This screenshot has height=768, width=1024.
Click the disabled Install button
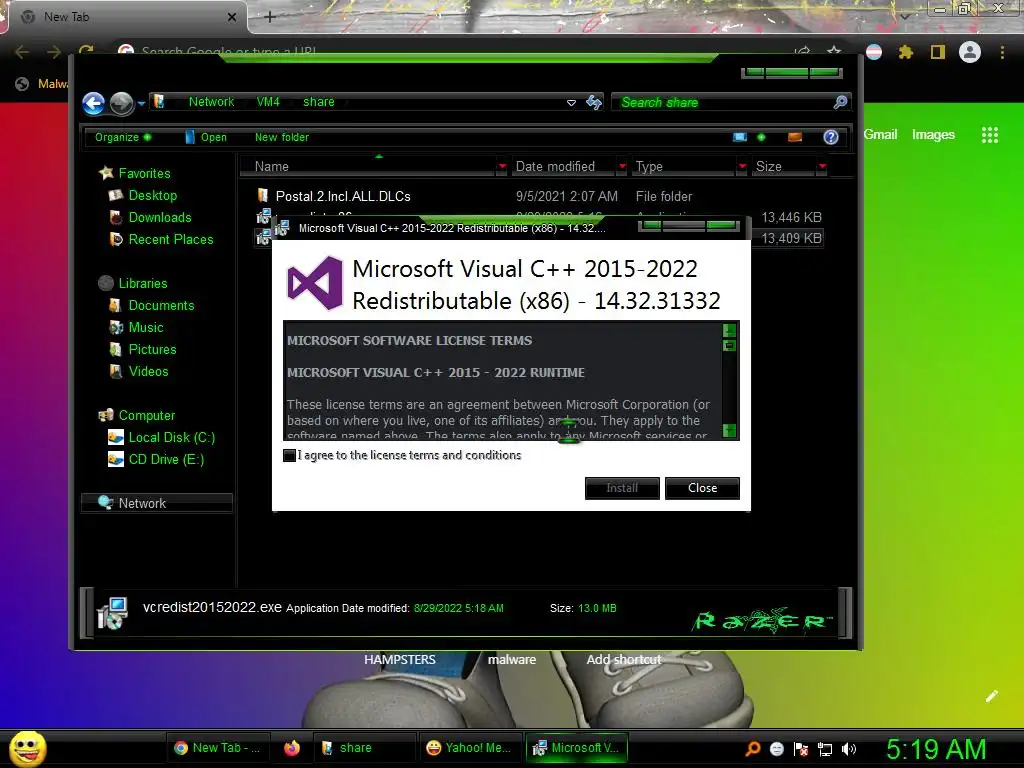coord(622,488)
